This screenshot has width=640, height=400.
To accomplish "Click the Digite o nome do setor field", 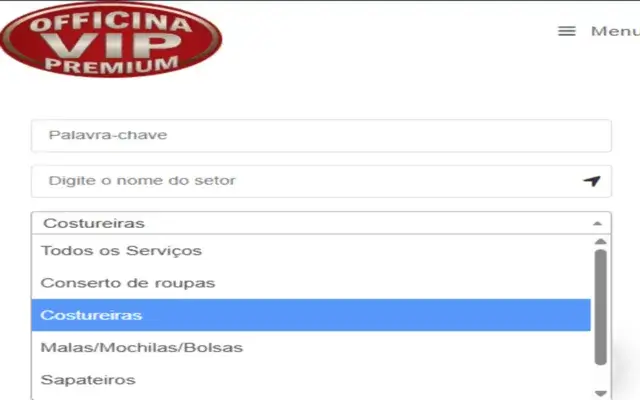I will [x=321, y=181].
